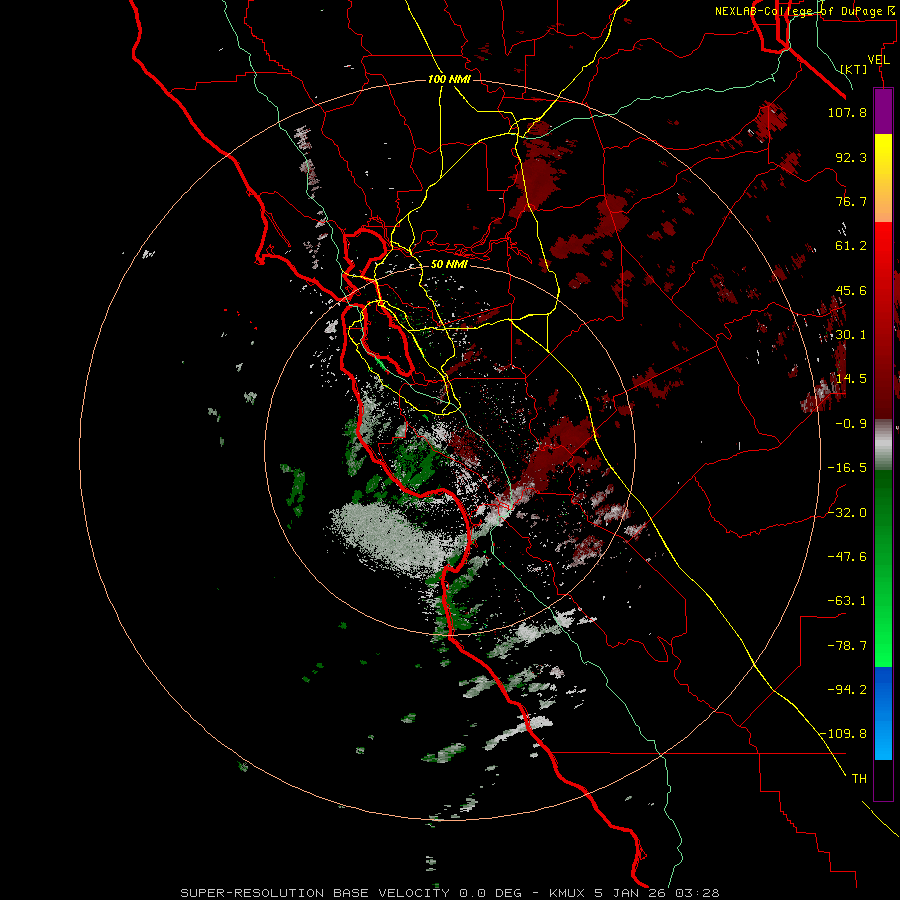900x900 pixels.
Task: Click the 107.8 legend value
Action: point(847,112)
